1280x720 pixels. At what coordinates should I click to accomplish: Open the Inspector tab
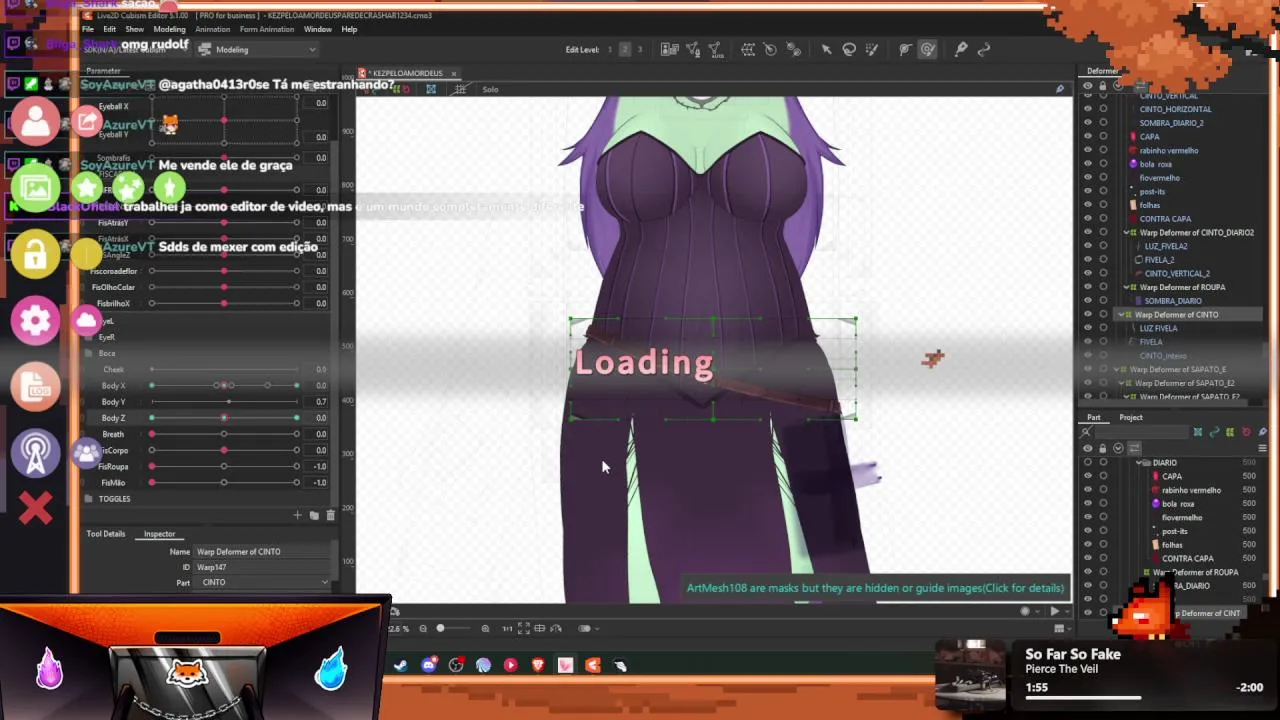[x=159, y=534]
